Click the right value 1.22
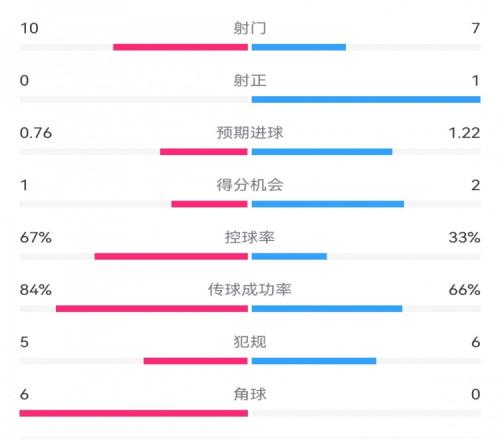Screen dimensions: 500x440 465,133
